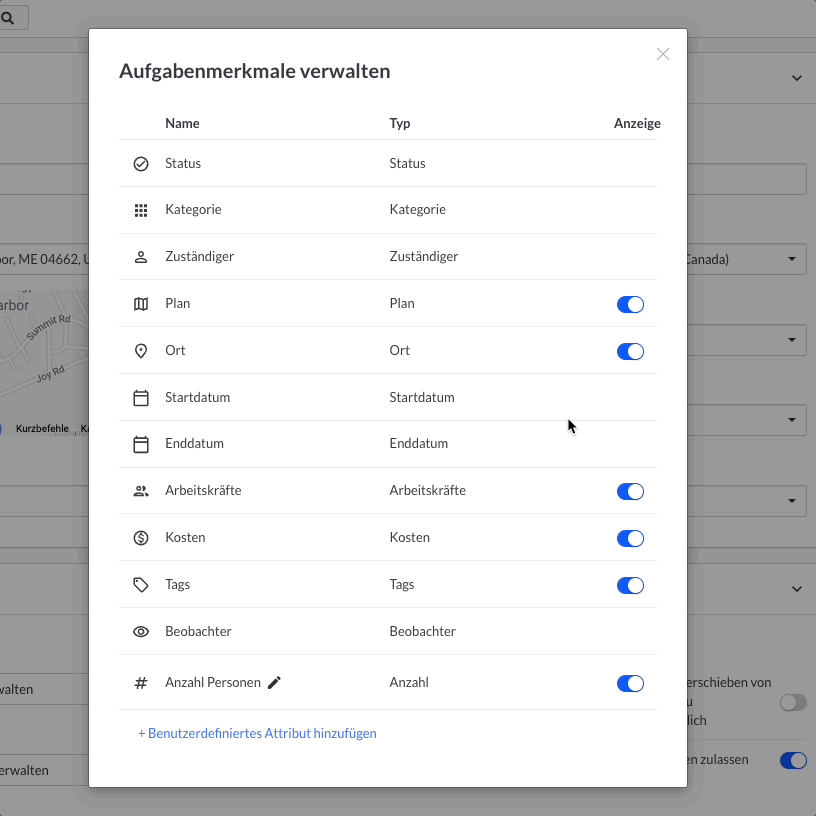Close the Aufgabenmerkmale verwalten dialog

663,54
